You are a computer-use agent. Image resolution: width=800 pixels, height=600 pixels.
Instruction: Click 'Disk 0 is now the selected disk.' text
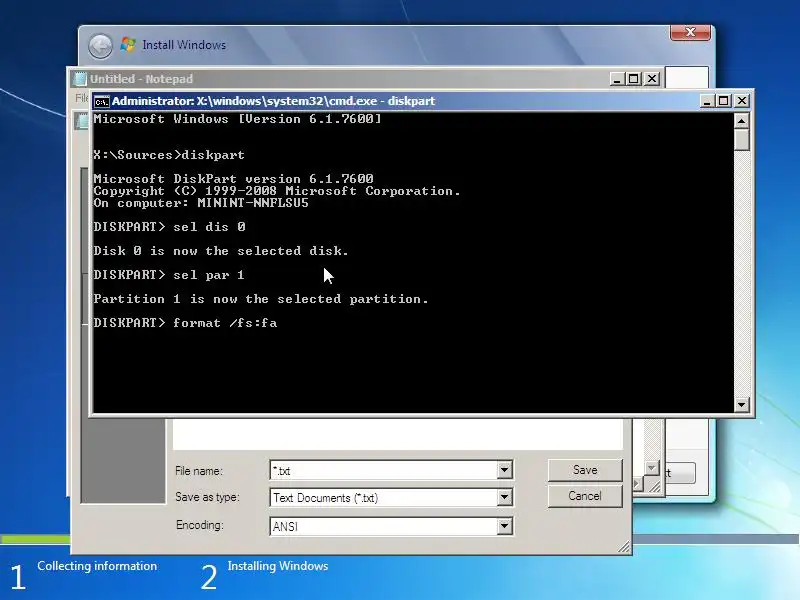pyautogui.click(x=220, y=251)
